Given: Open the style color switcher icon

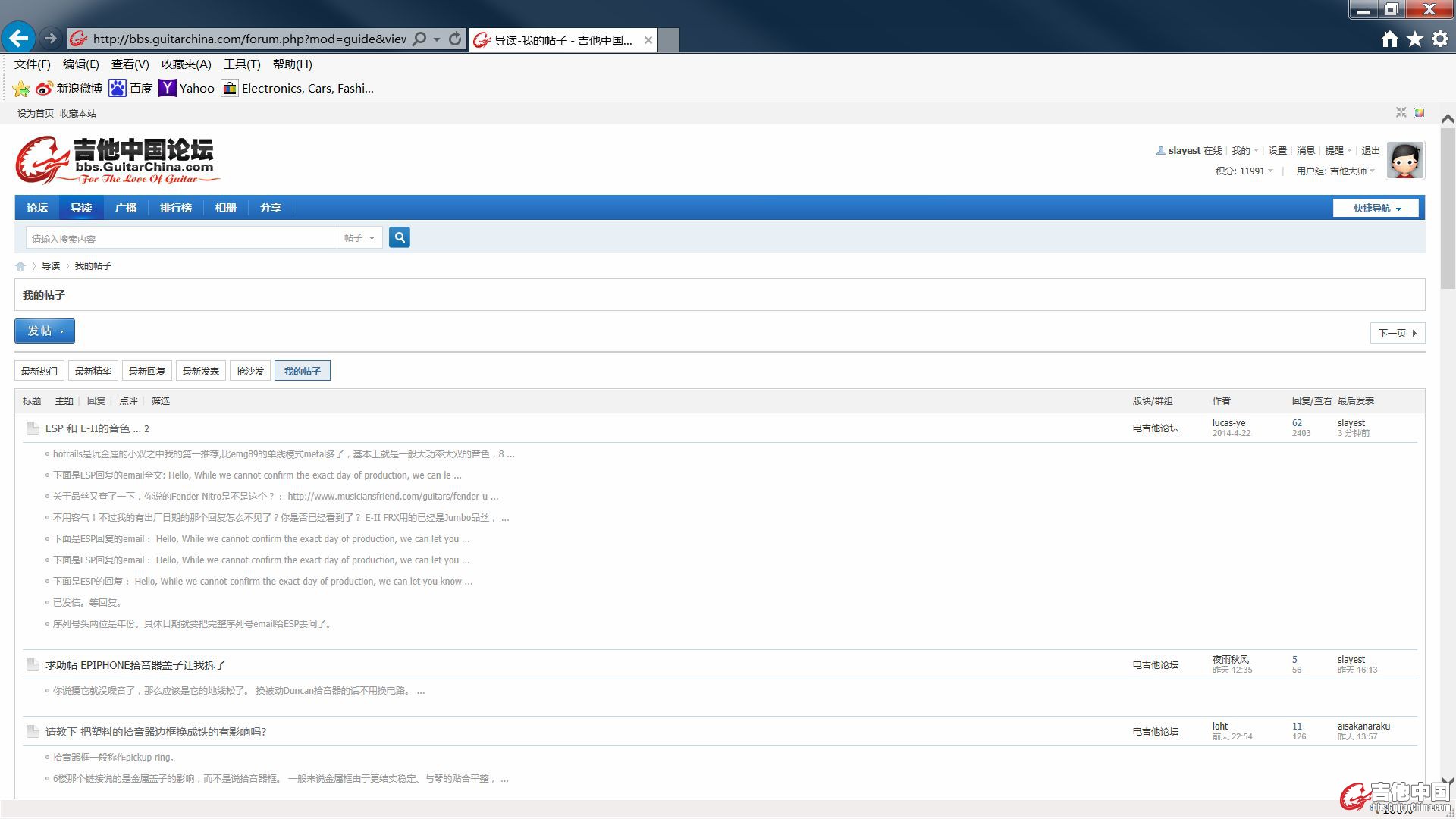Looking at the screenshot, I should [1419, 112].
